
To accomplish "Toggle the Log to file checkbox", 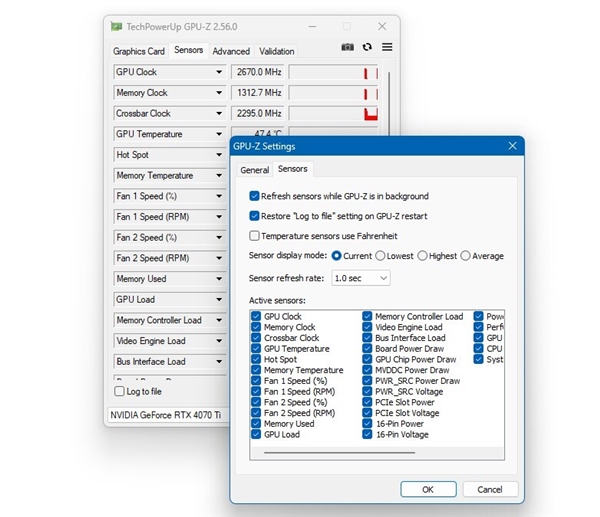I will (x=120, y=391).
